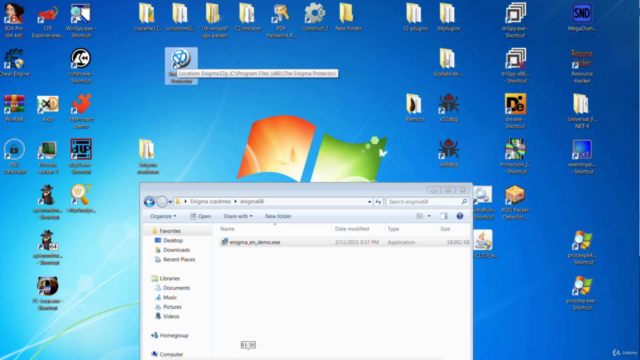The height and width of the screenshot is (360, 640).
Task: Launch Cheat Engine from the desktop
Action: (14, 63)
